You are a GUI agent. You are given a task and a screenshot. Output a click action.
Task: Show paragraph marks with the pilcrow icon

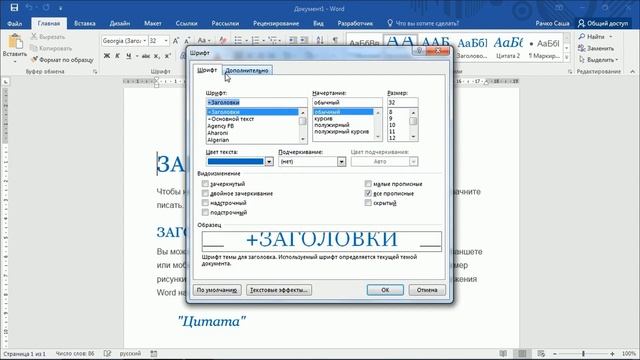335,40
